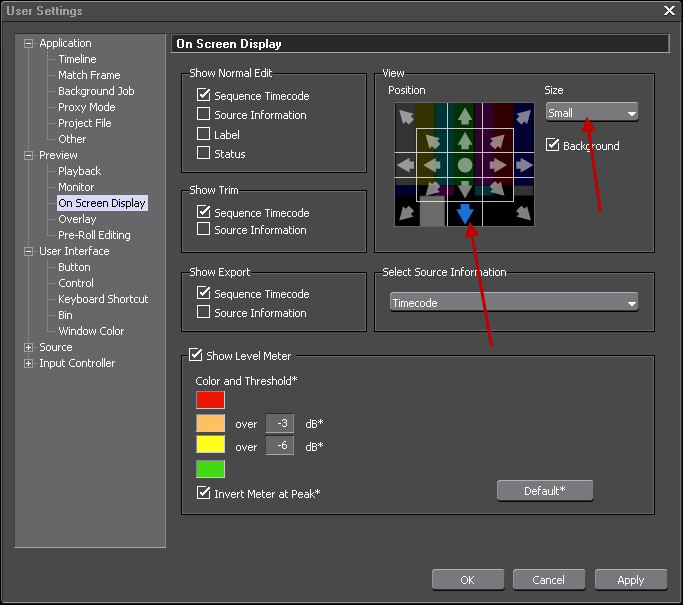Image resolution: width=683 pixels, height=605 pixels.
Task: Open the Select Source Information Timecode dropdown
Action: click(514, 303)
